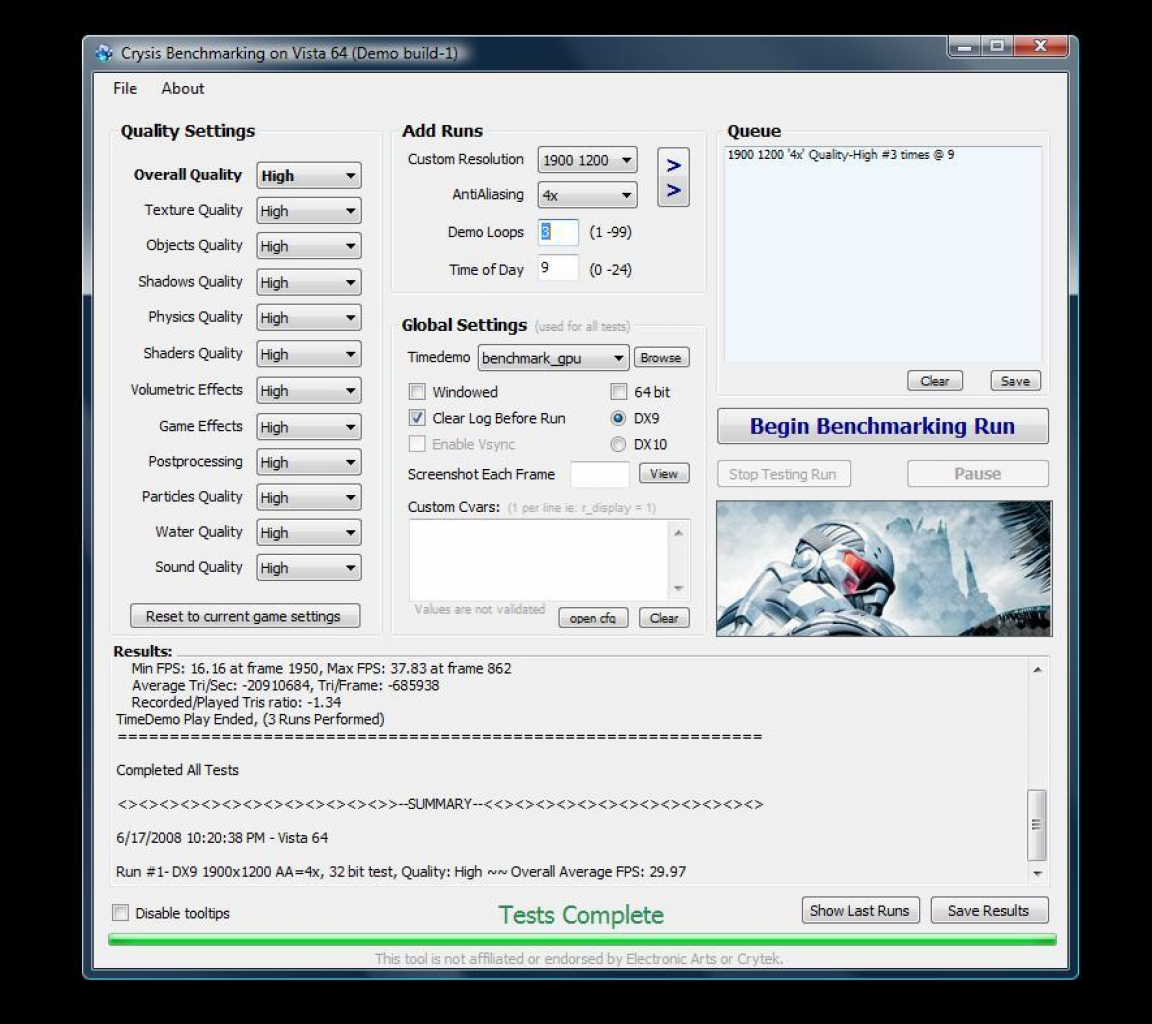Image resolution: width=1152 pixels, height=1024 pixels.
Task: Open the Timedemo benchmark_gpu dropdown
Action: 553,358
